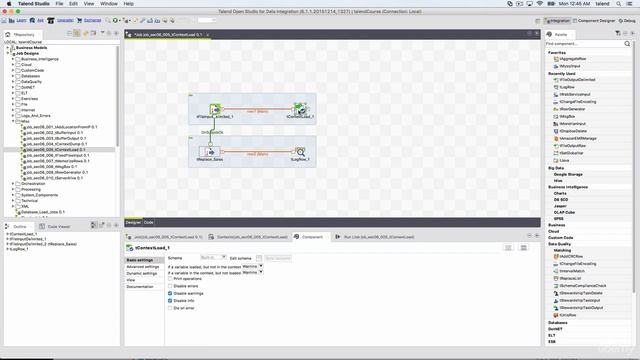Image resolution: width=640 pixels, height=360 pixels.
Task: Open the 'variable loaded, not in context' dropdown
Action: 252,267
